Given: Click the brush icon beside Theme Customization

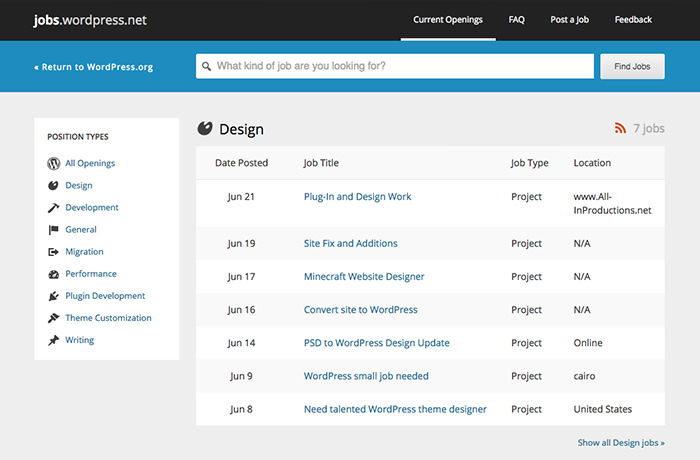Looking at the screenshot, I should (x=54, y=318).
